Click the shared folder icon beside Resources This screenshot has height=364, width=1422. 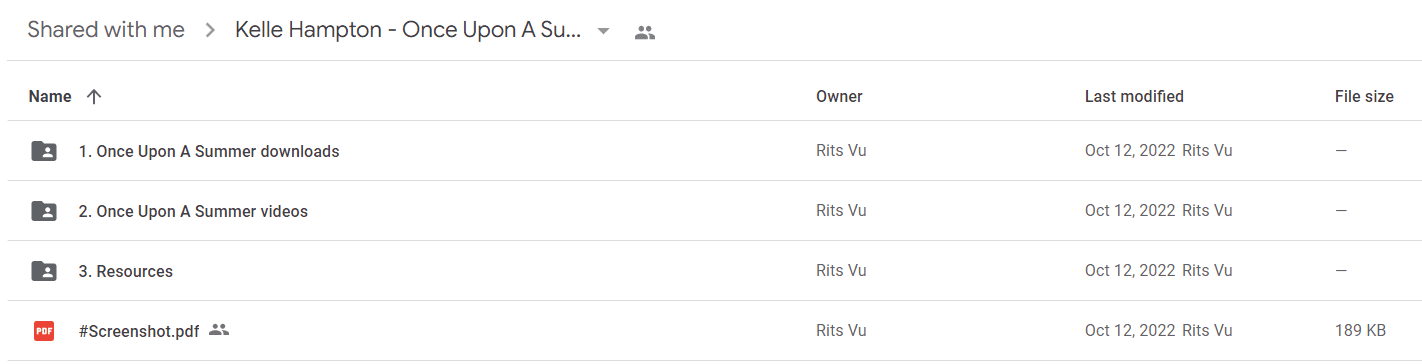coord(44,272)
